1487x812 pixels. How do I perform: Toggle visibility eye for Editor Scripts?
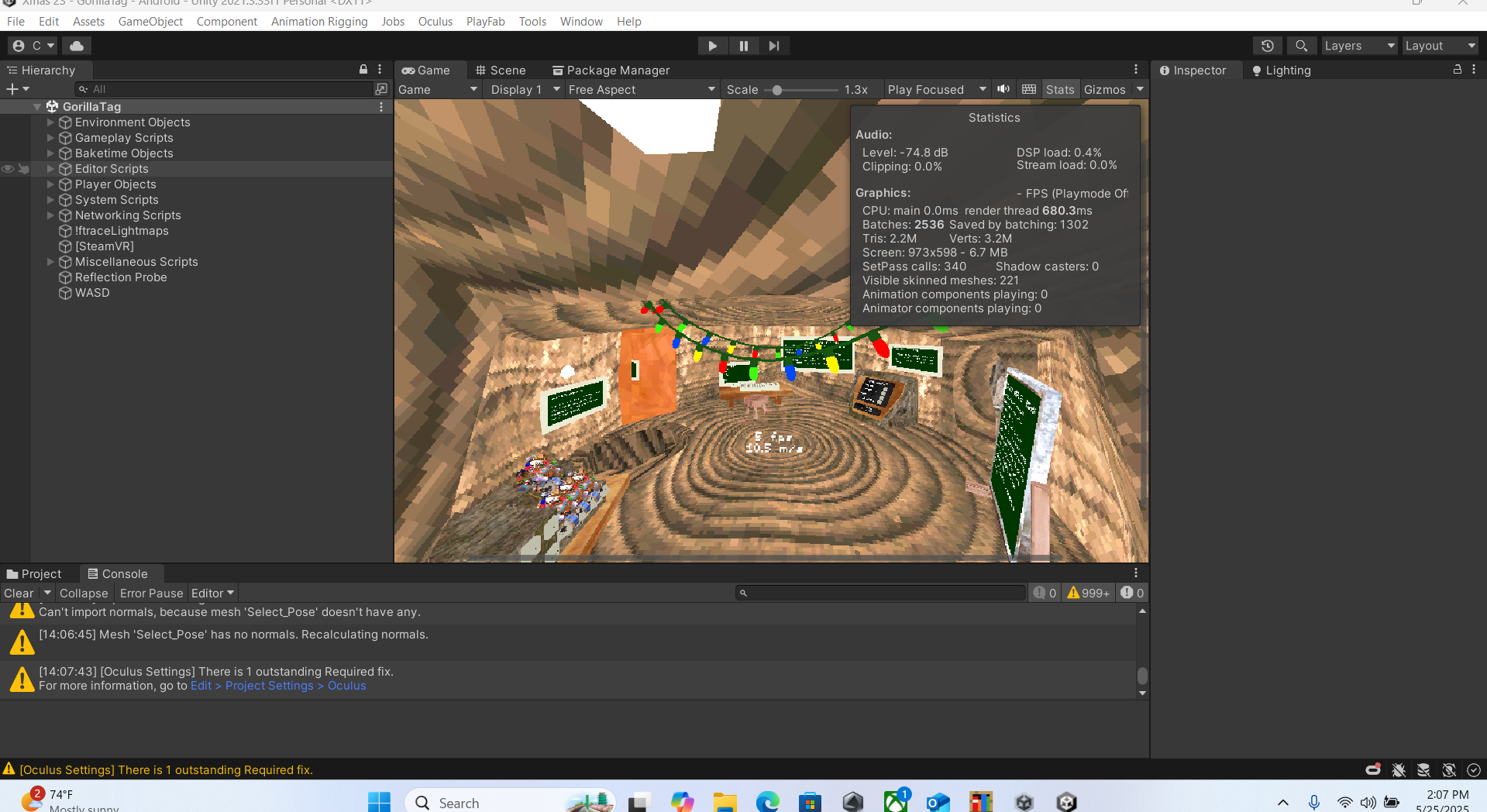(8, 169)
